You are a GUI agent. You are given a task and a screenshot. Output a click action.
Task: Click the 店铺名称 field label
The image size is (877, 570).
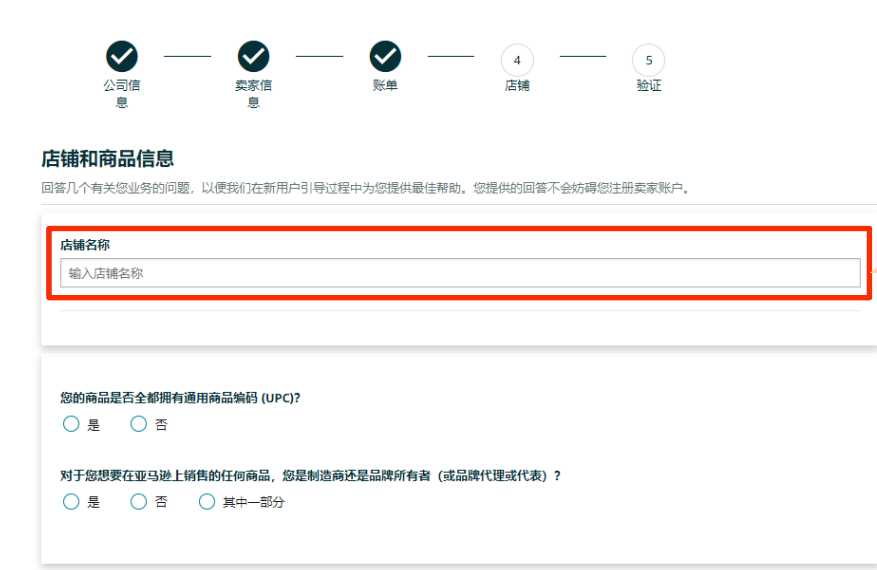pyautogui.click(x=85, y=244)
